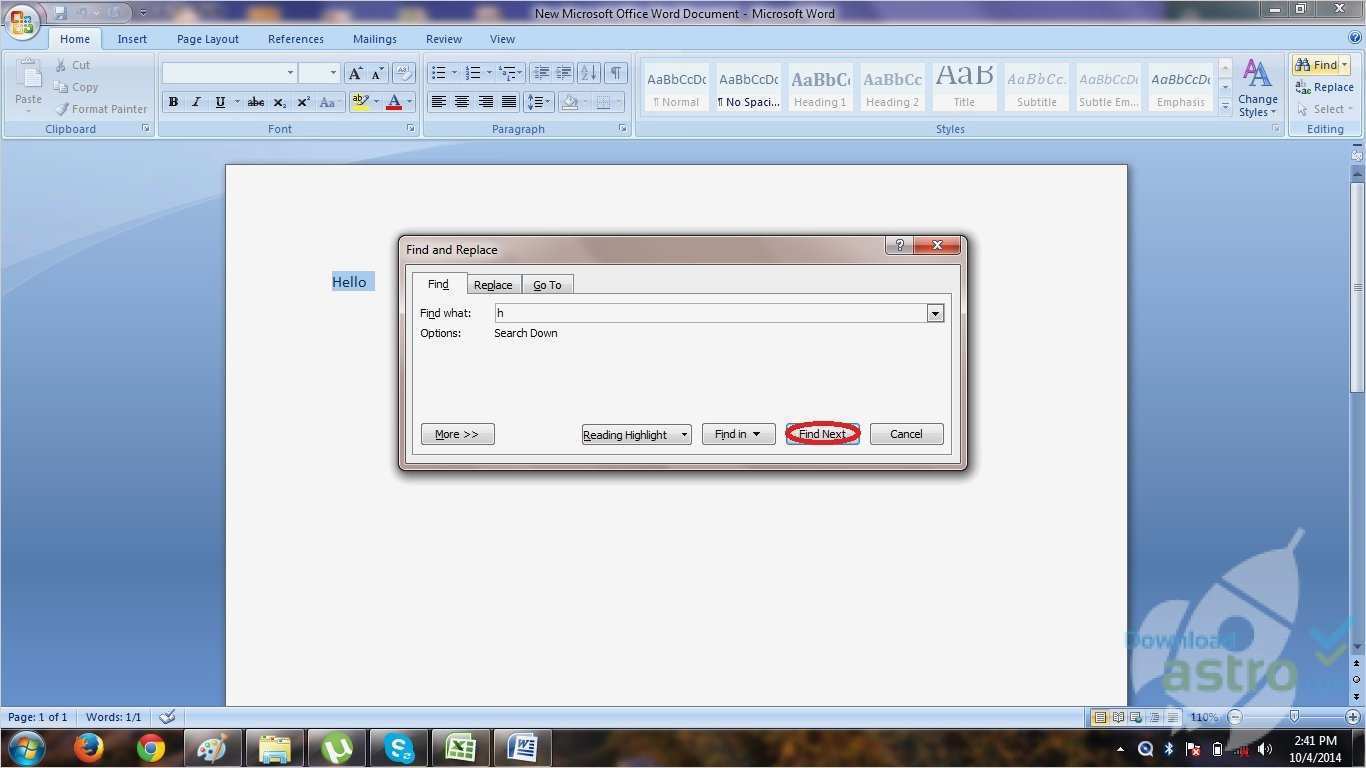
Task: Click the Copy command
Action: [76, 87]
